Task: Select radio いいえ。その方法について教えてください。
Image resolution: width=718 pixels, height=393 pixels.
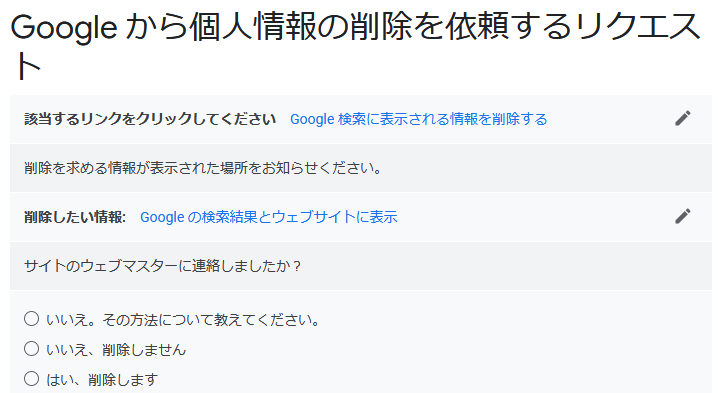Action: click(x=32, y=319)
